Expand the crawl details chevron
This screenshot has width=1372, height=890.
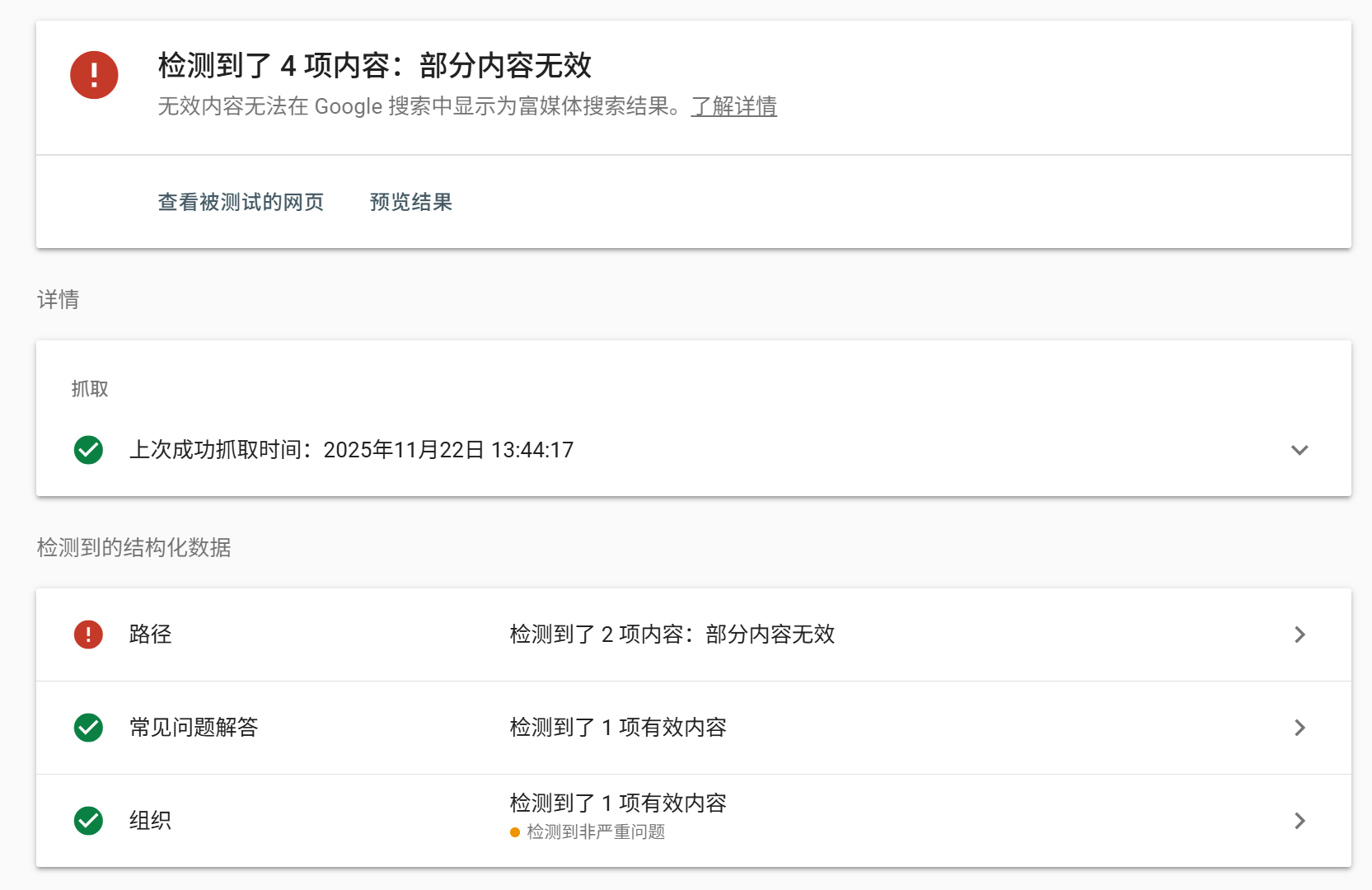tap(1299, 450)
